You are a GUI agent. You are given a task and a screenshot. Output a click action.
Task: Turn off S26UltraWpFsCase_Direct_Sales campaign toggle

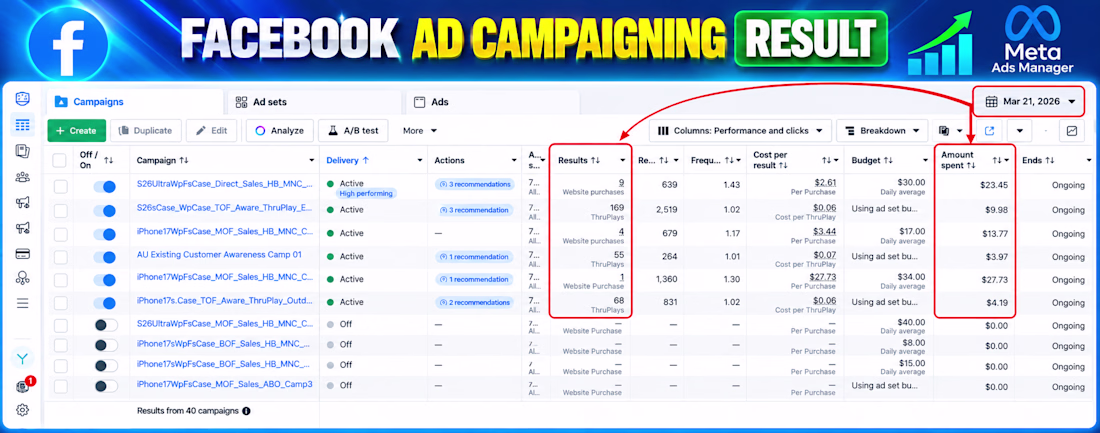pos(105,187)
